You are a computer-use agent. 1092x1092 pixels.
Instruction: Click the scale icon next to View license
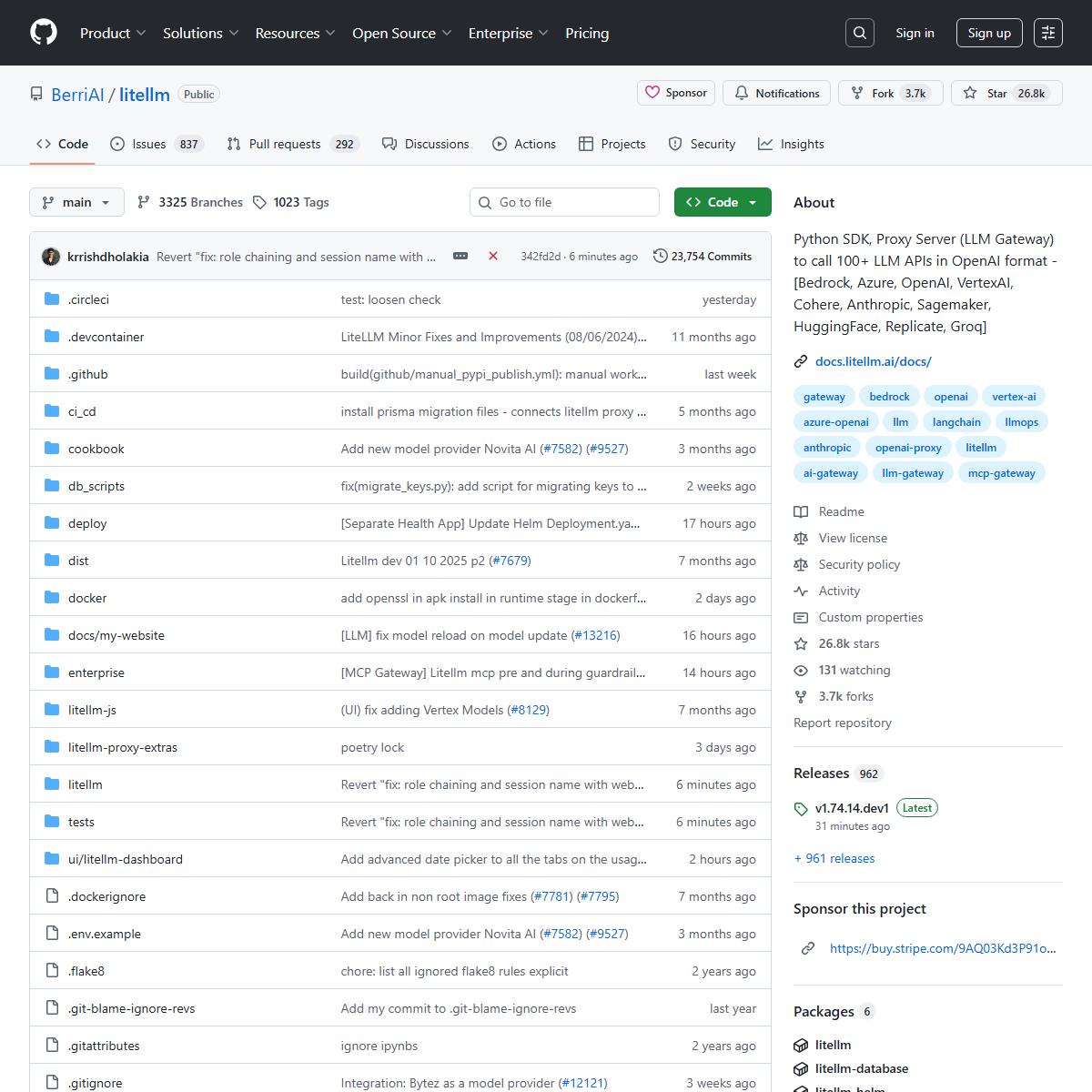[801, 538]
